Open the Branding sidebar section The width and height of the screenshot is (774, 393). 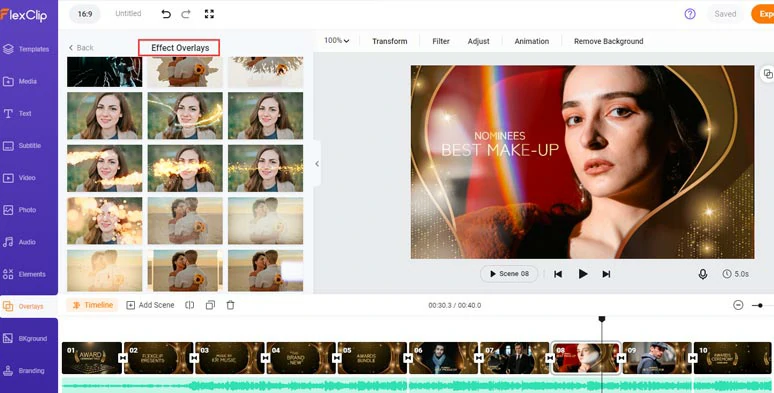(24, 371)
